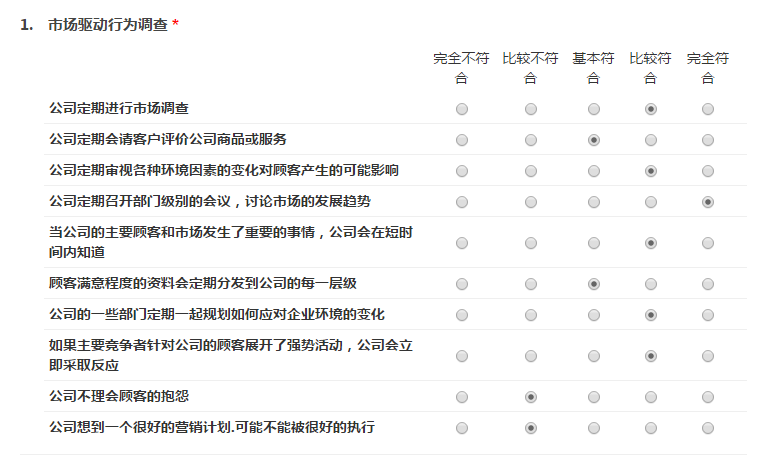This screenshot has width=778, height=474.
Task: Select 基本符合 for 公司定期审视各种环境因素 row
Action: (x=594, y=171)
